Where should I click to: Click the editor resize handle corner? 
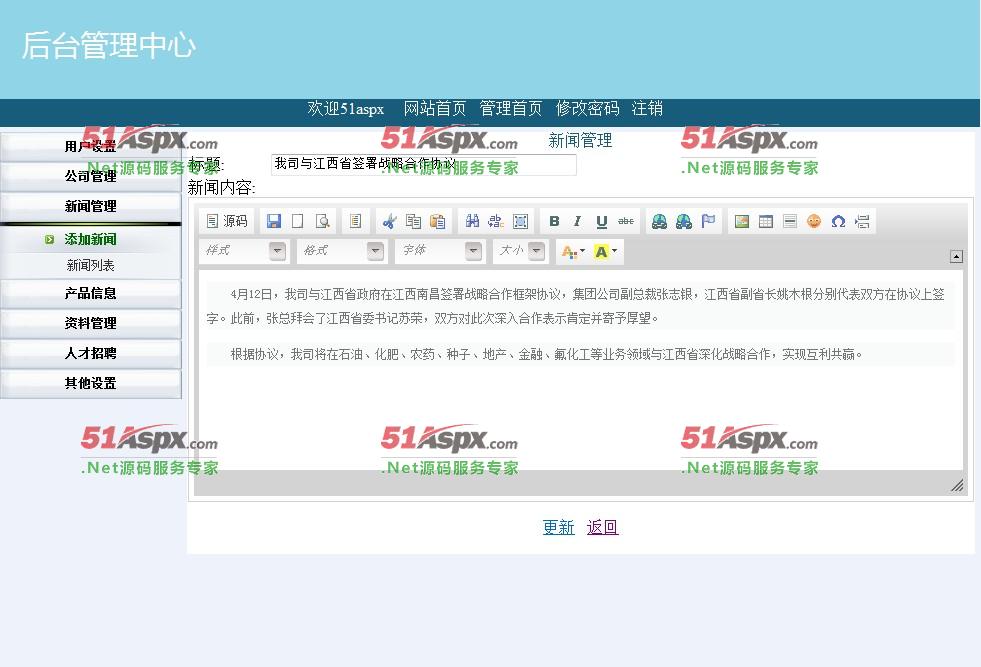(x=957, y=485)
